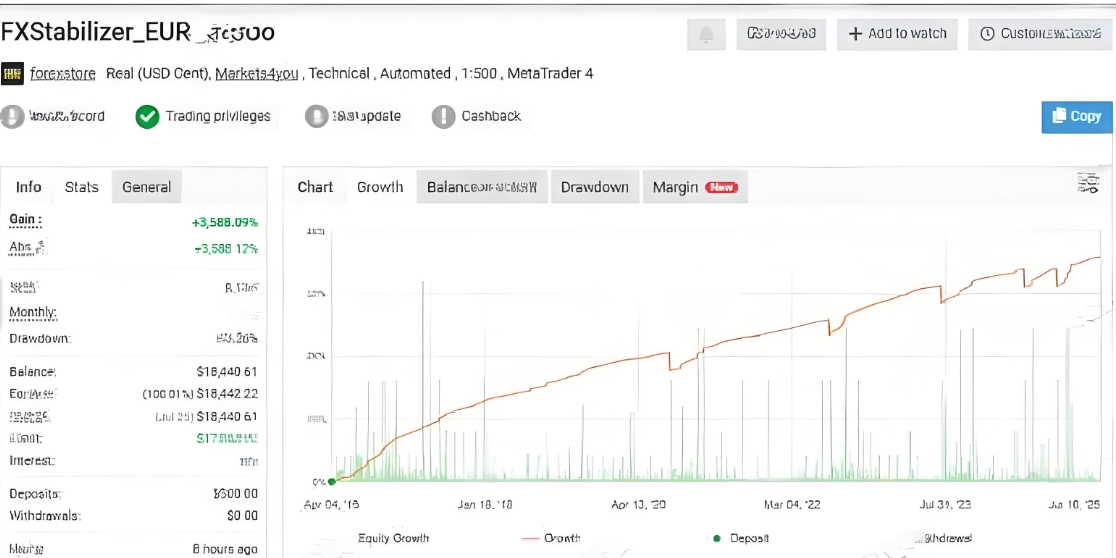Click the update status icon beside Trading privileges
Screen dimensions: 1116x558
click(316, 117)
